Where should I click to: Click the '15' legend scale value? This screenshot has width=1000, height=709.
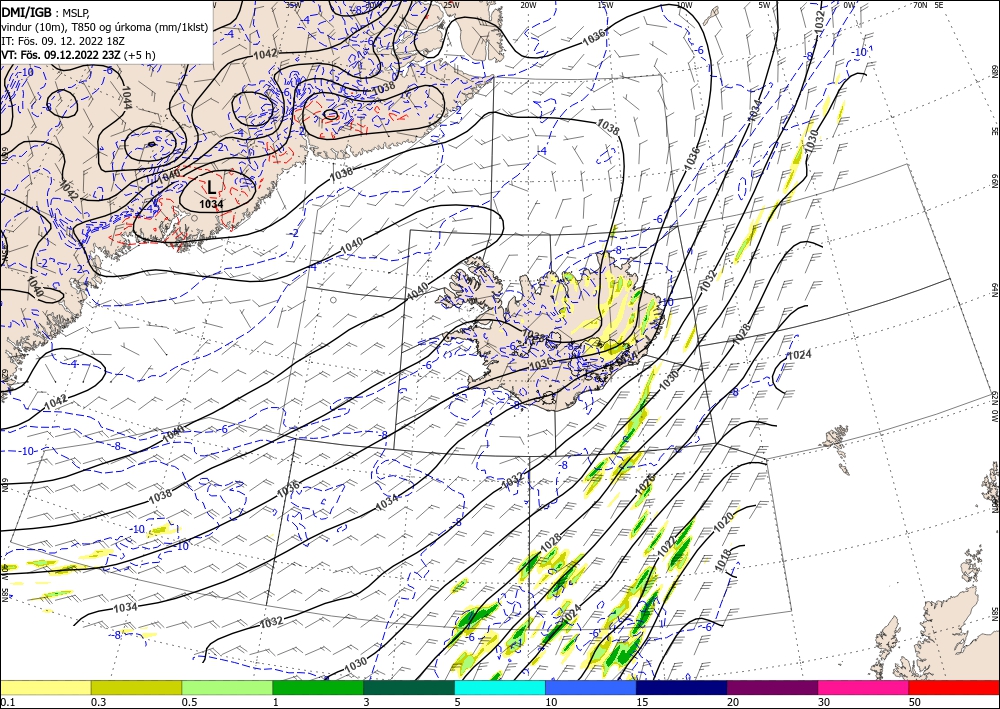tap(642, 702)
